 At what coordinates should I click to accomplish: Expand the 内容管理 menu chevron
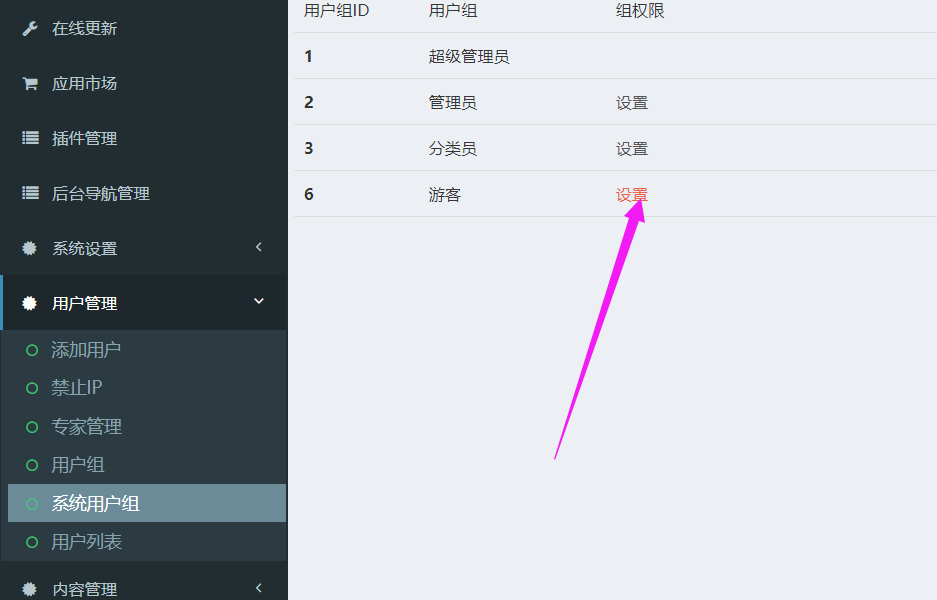click(259, 588)
